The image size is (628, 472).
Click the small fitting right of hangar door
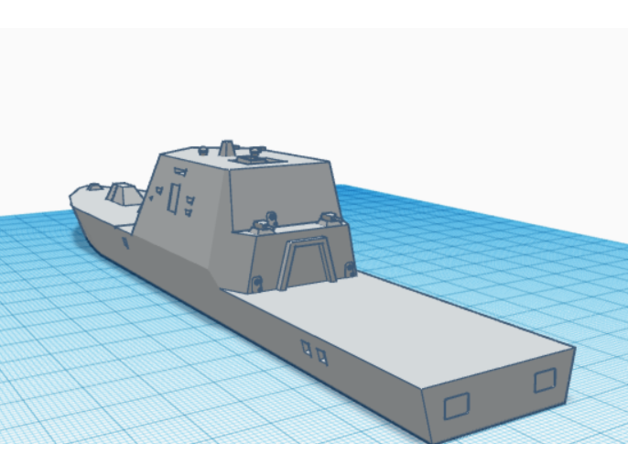(x=349, y=269)
